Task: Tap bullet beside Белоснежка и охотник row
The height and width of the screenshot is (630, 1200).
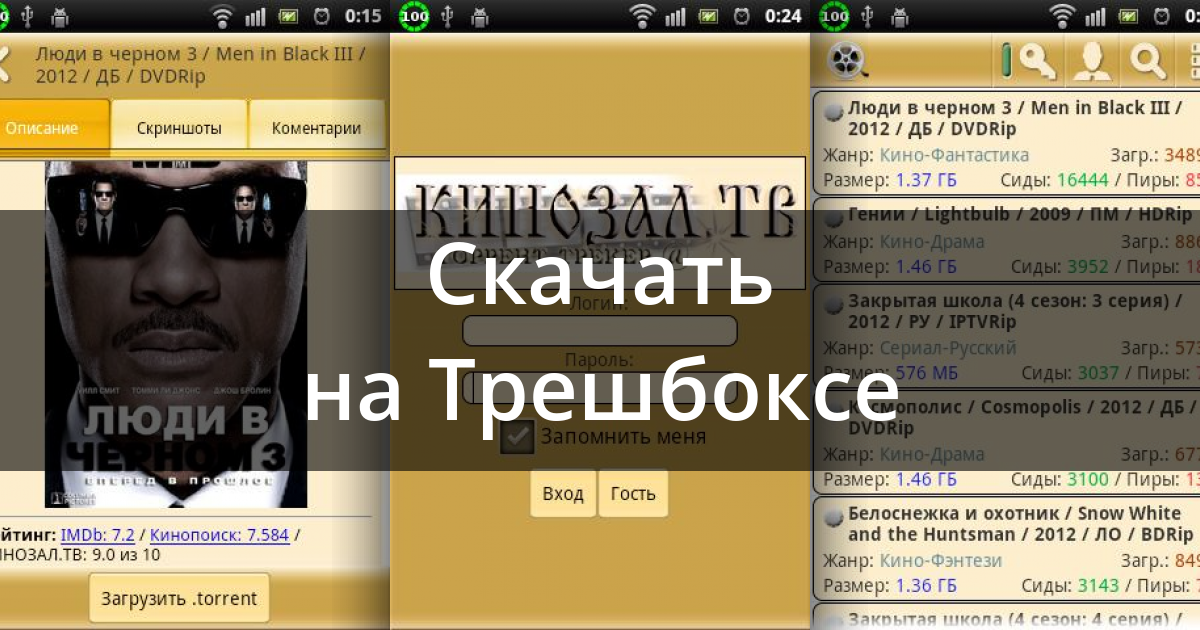Action: coord(832,517)
